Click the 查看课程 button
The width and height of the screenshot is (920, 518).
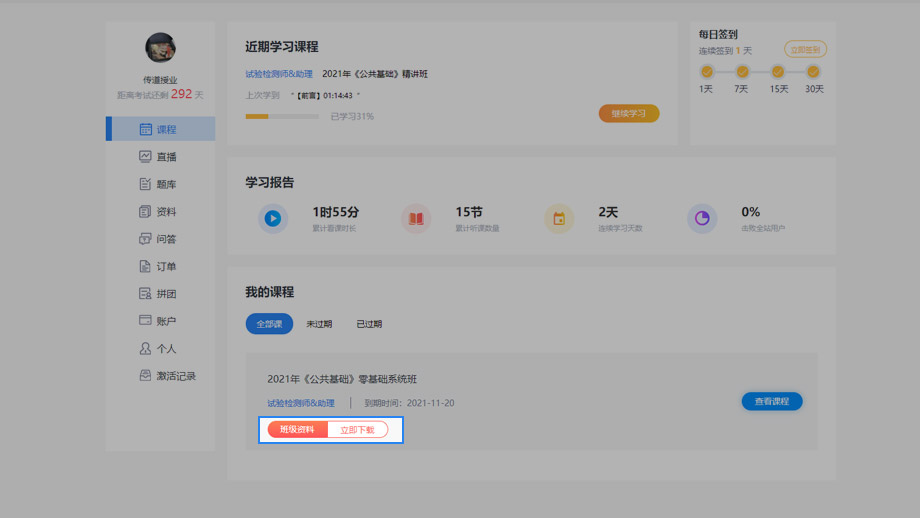coord(771,401)
